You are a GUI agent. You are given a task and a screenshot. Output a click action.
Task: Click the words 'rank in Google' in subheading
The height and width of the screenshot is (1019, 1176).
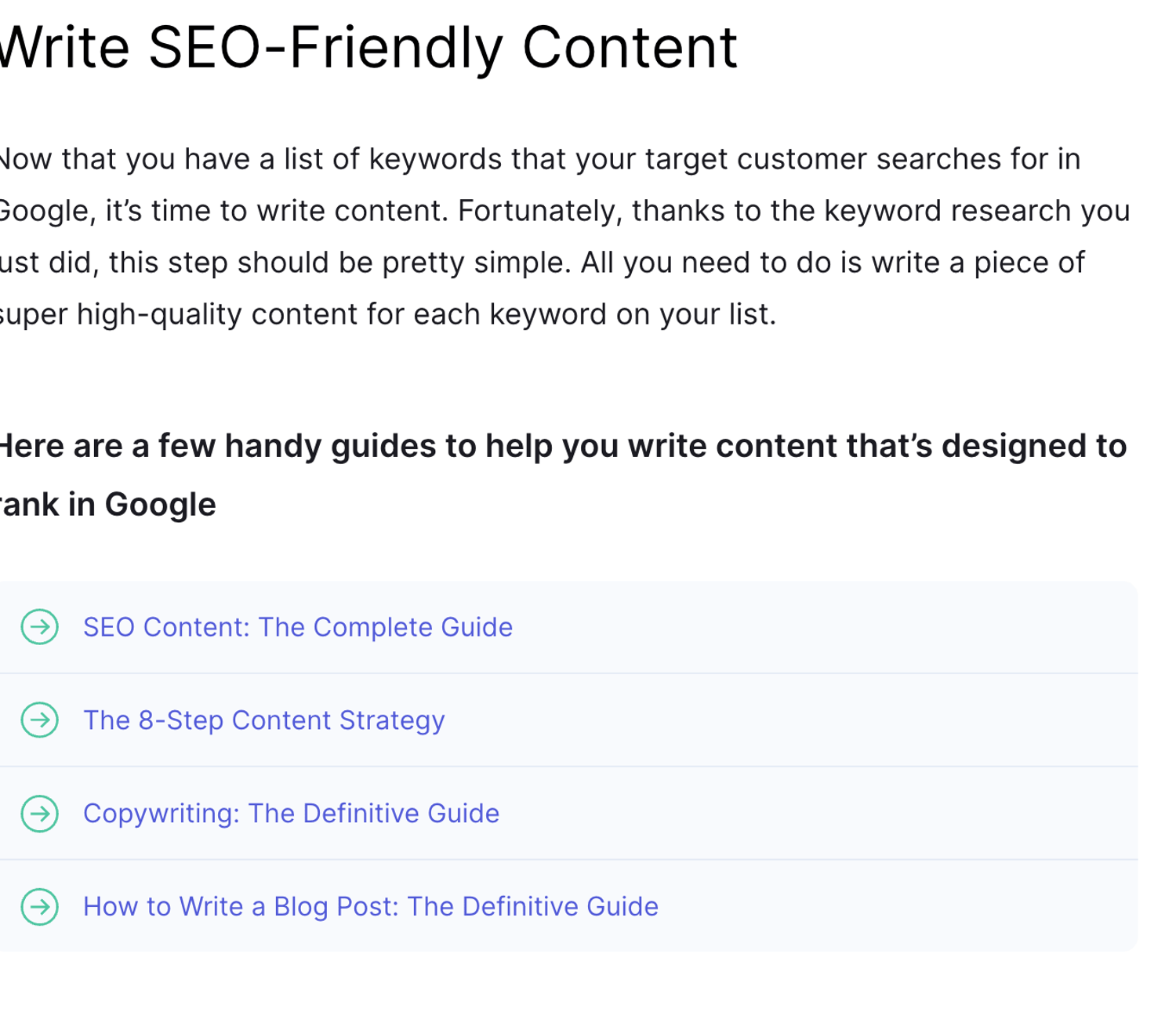click(108, 505)
